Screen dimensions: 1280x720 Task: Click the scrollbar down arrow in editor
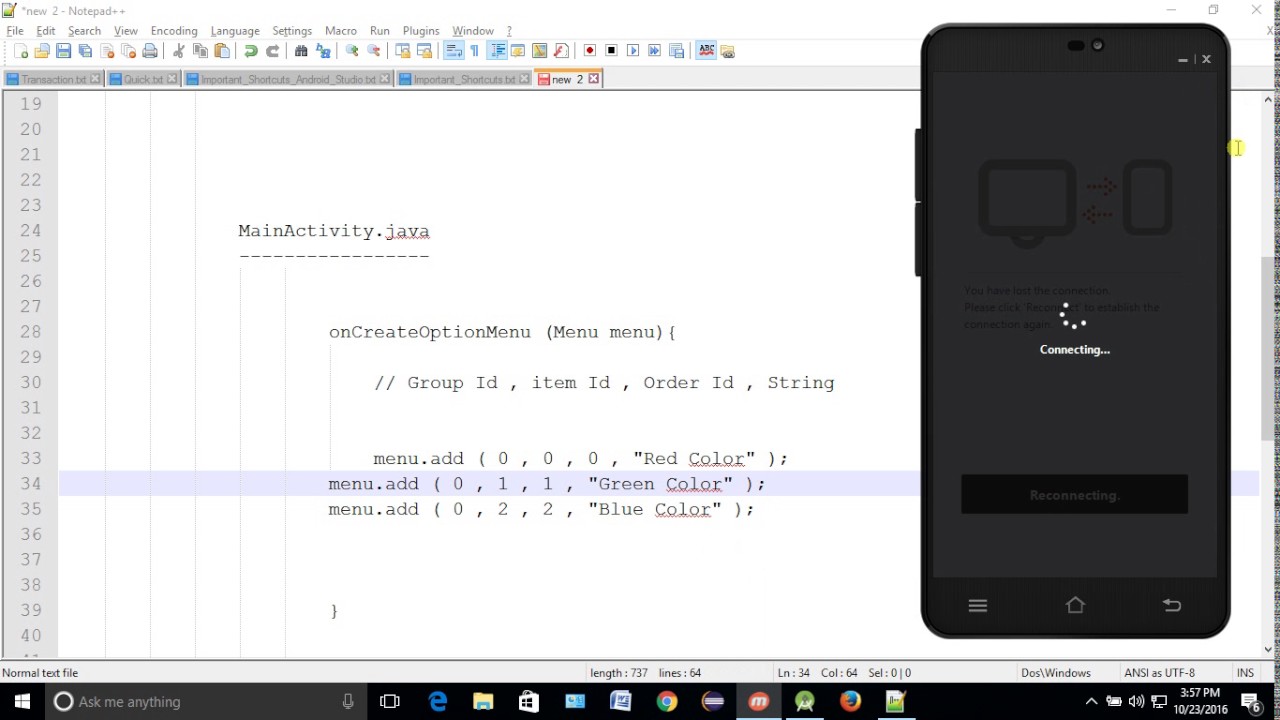1269,649
